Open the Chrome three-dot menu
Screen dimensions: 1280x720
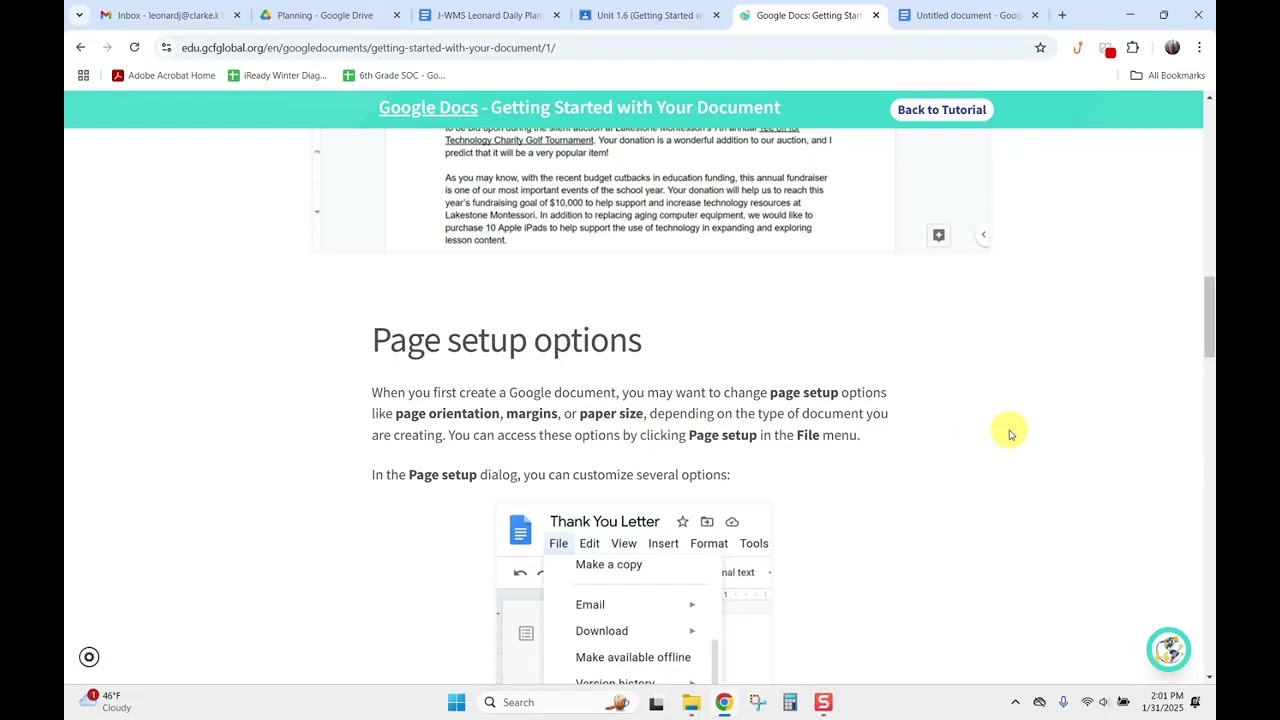pos(1199,47)
